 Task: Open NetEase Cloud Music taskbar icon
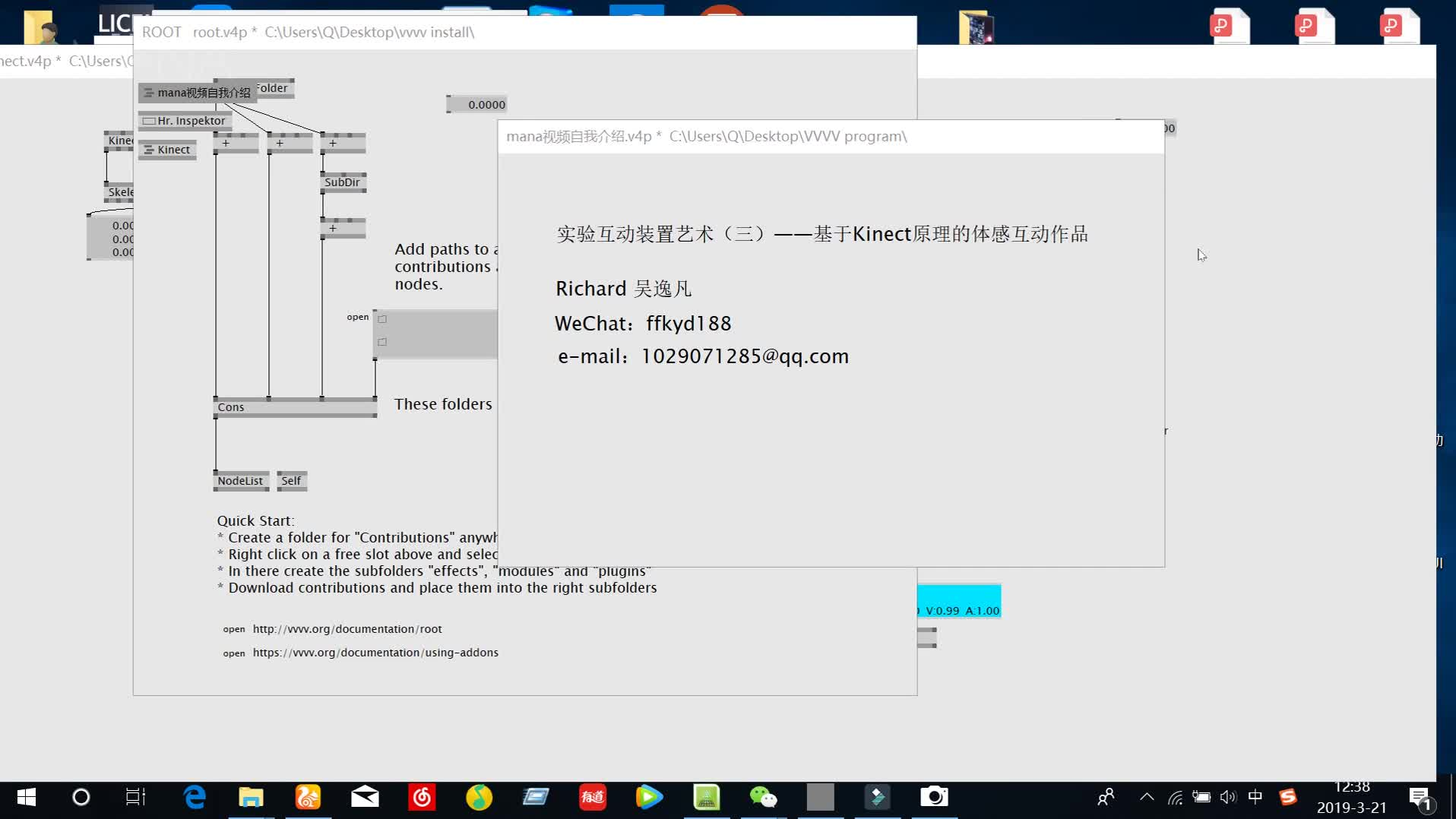click(422, 797)
